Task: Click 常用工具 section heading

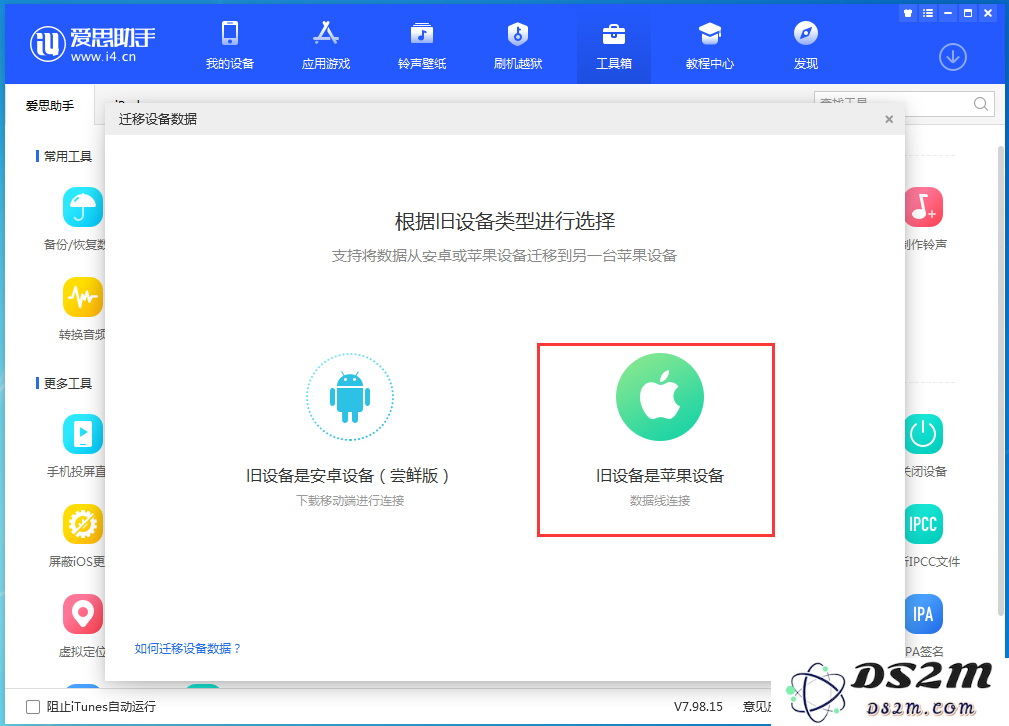Action: click(68, 156)
